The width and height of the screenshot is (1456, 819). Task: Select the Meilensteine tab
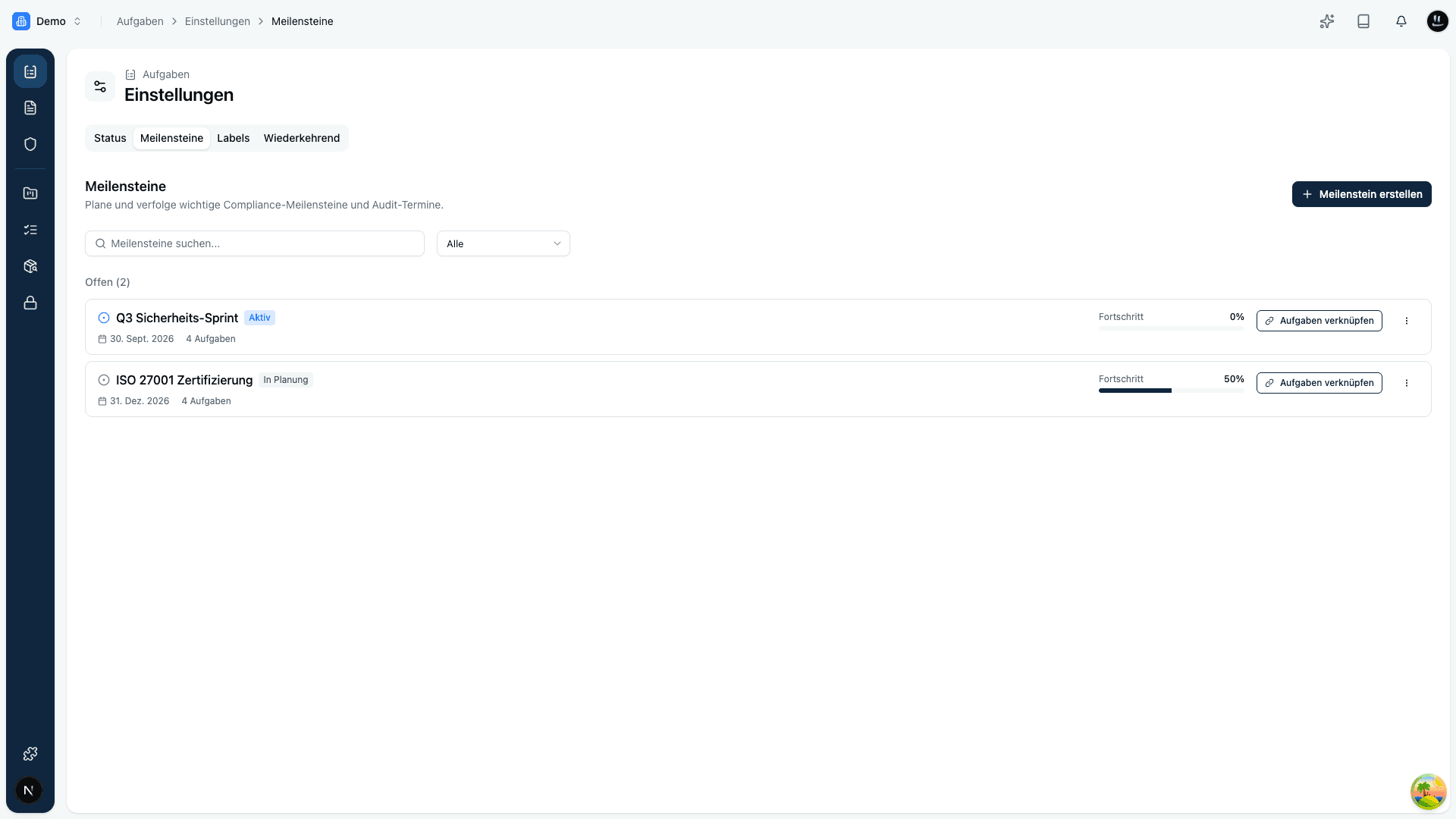pos(171,138)
